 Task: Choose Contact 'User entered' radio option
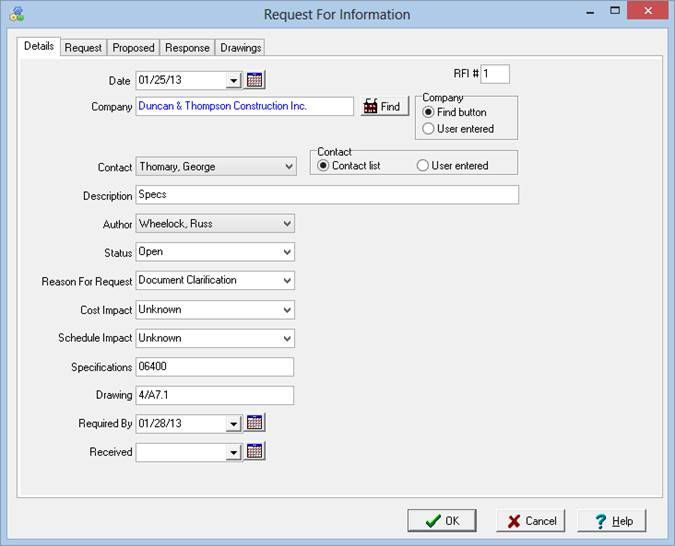[423, 166]
